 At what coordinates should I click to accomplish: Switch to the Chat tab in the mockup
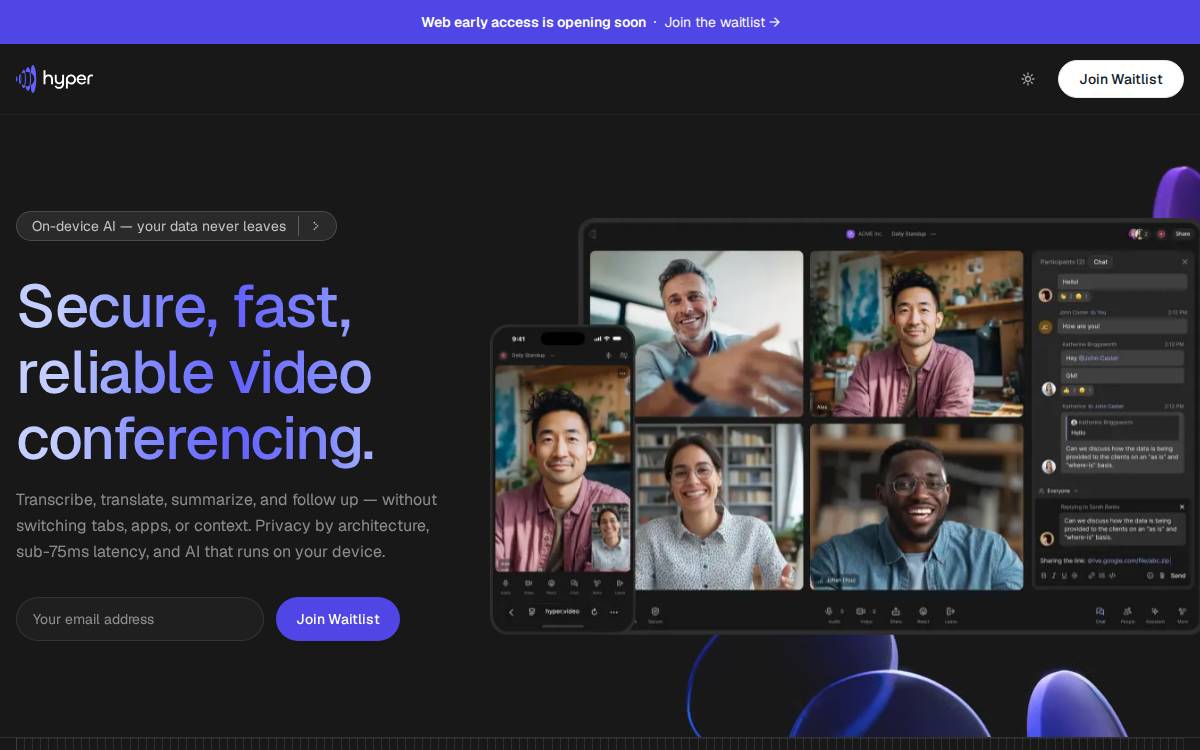tap(1100, 262)
